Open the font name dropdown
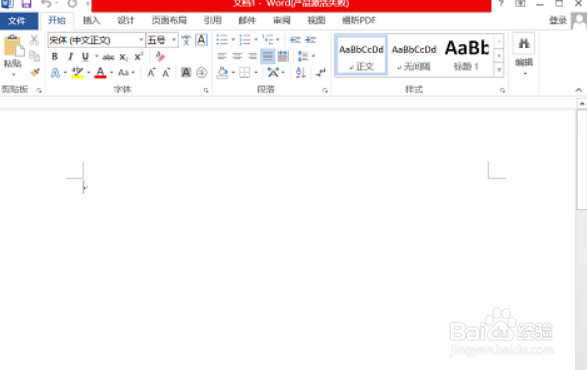The image size is (587, 370). 141,40
